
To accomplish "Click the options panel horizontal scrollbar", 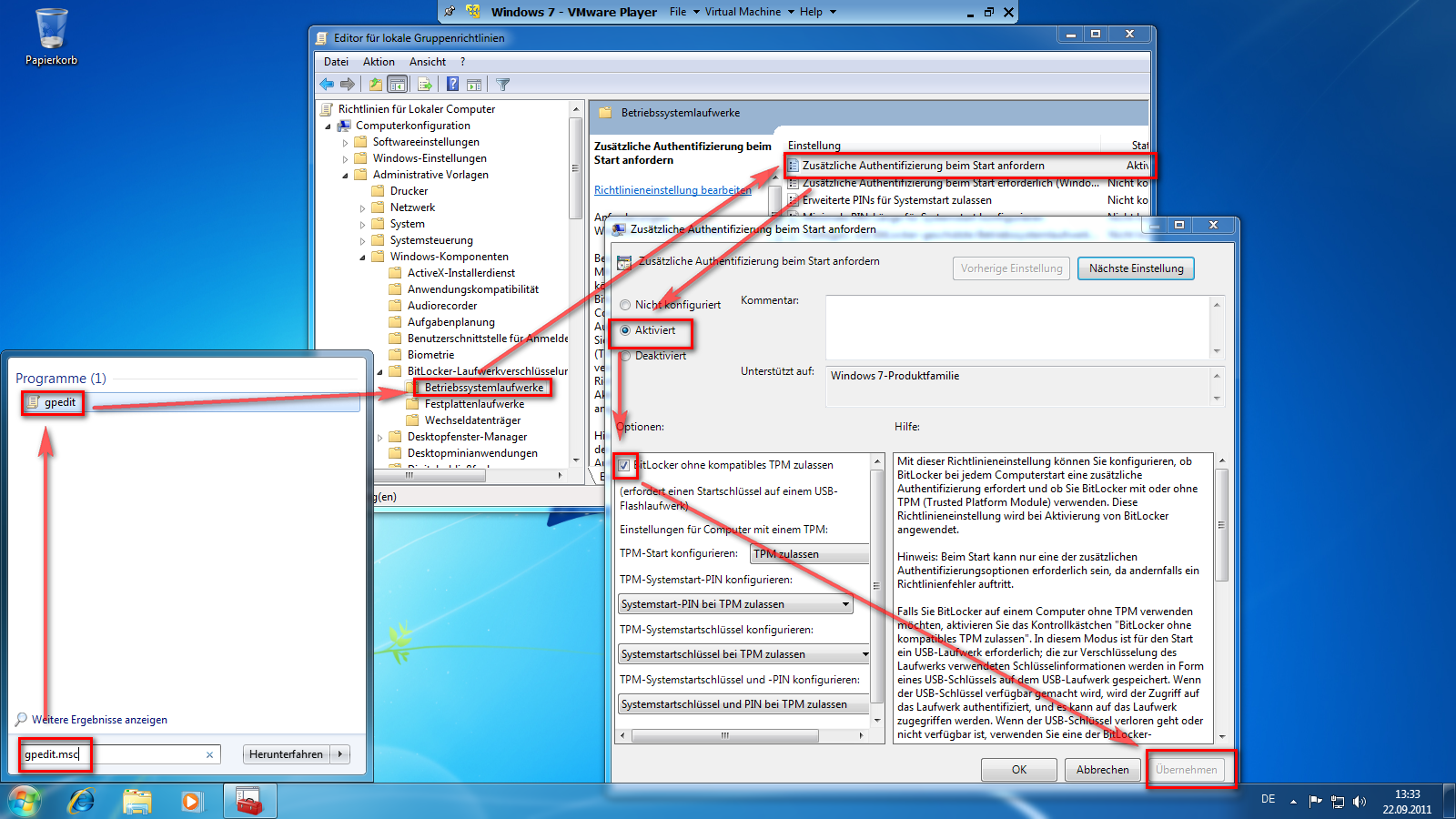I will (x=742, y=735).
